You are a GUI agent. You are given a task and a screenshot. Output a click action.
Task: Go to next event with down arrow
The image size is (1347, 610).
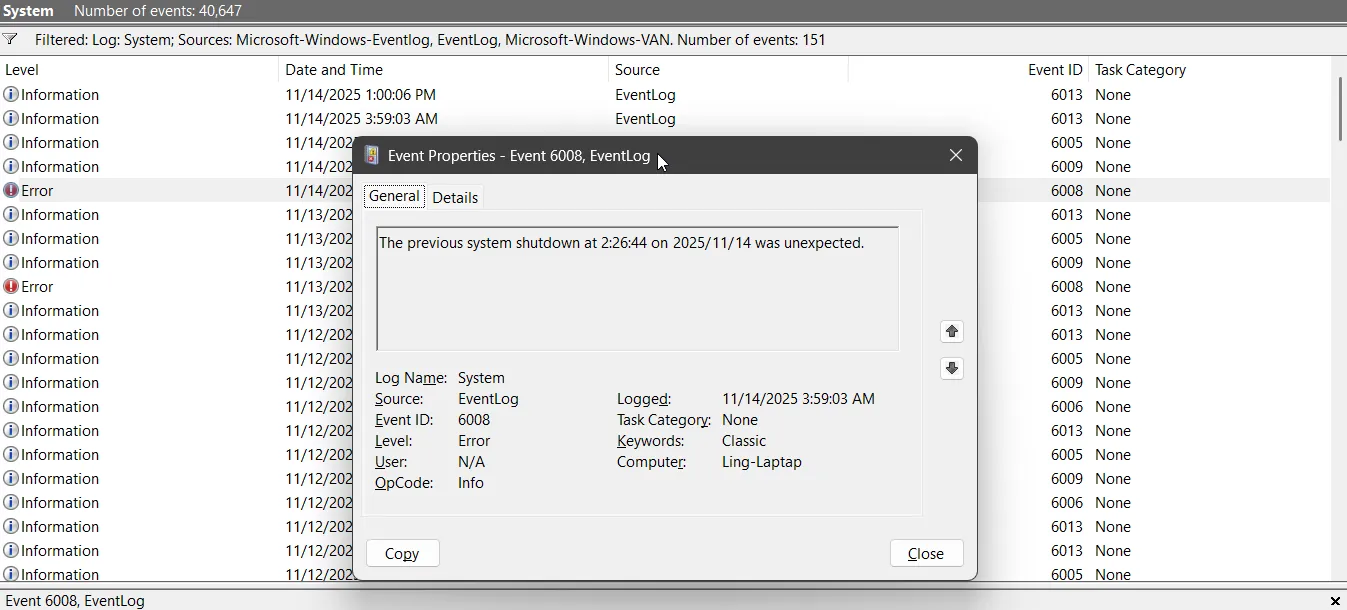point(952,368)
